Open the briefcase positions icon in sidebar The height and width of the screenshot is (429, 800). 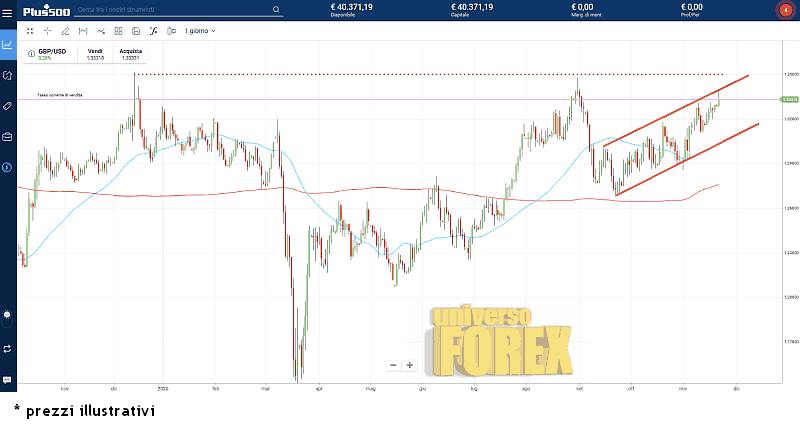pos(8,136)
